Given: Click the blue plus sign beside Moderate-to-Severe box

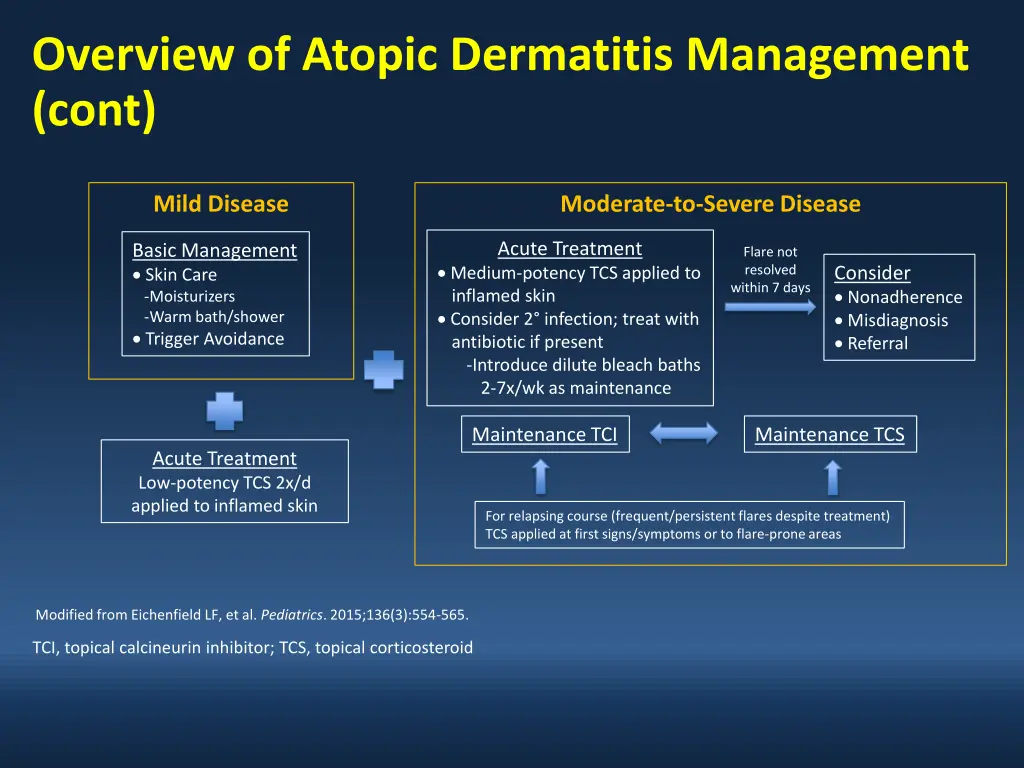Looking at the screenshot, I should click(x=383, y=370).
